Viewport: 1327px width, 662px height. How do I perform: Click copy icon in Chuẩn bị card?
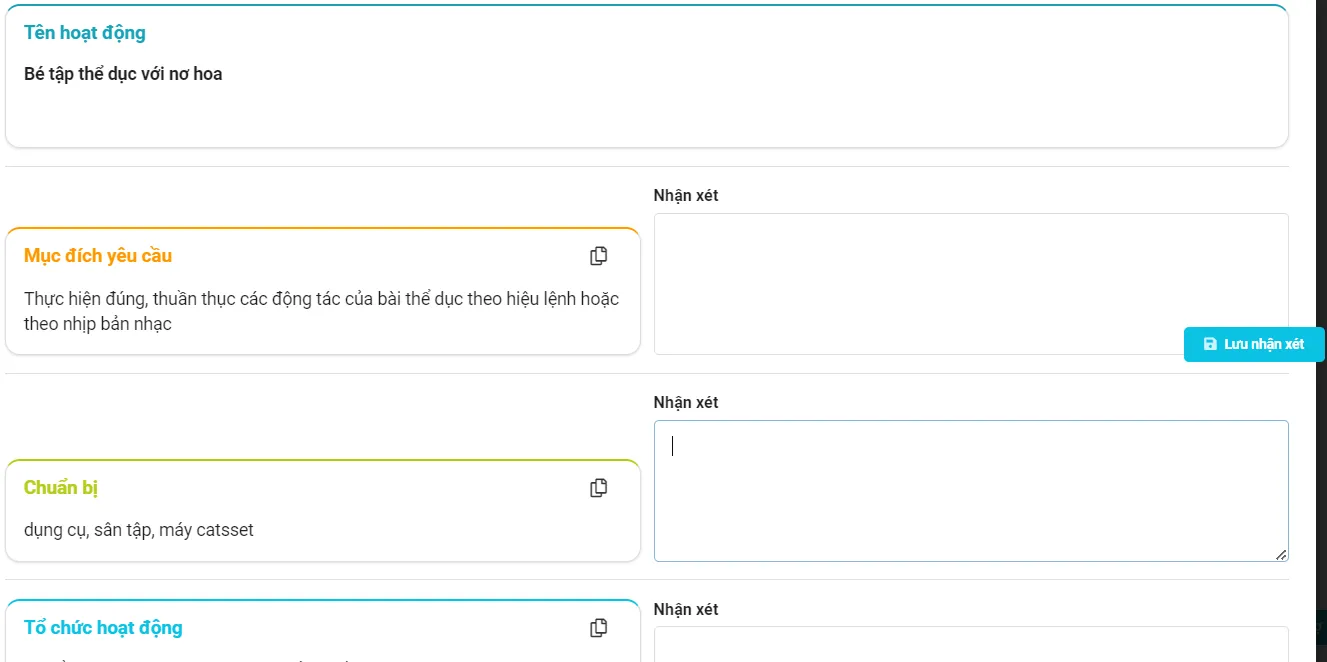click(598, 488)
